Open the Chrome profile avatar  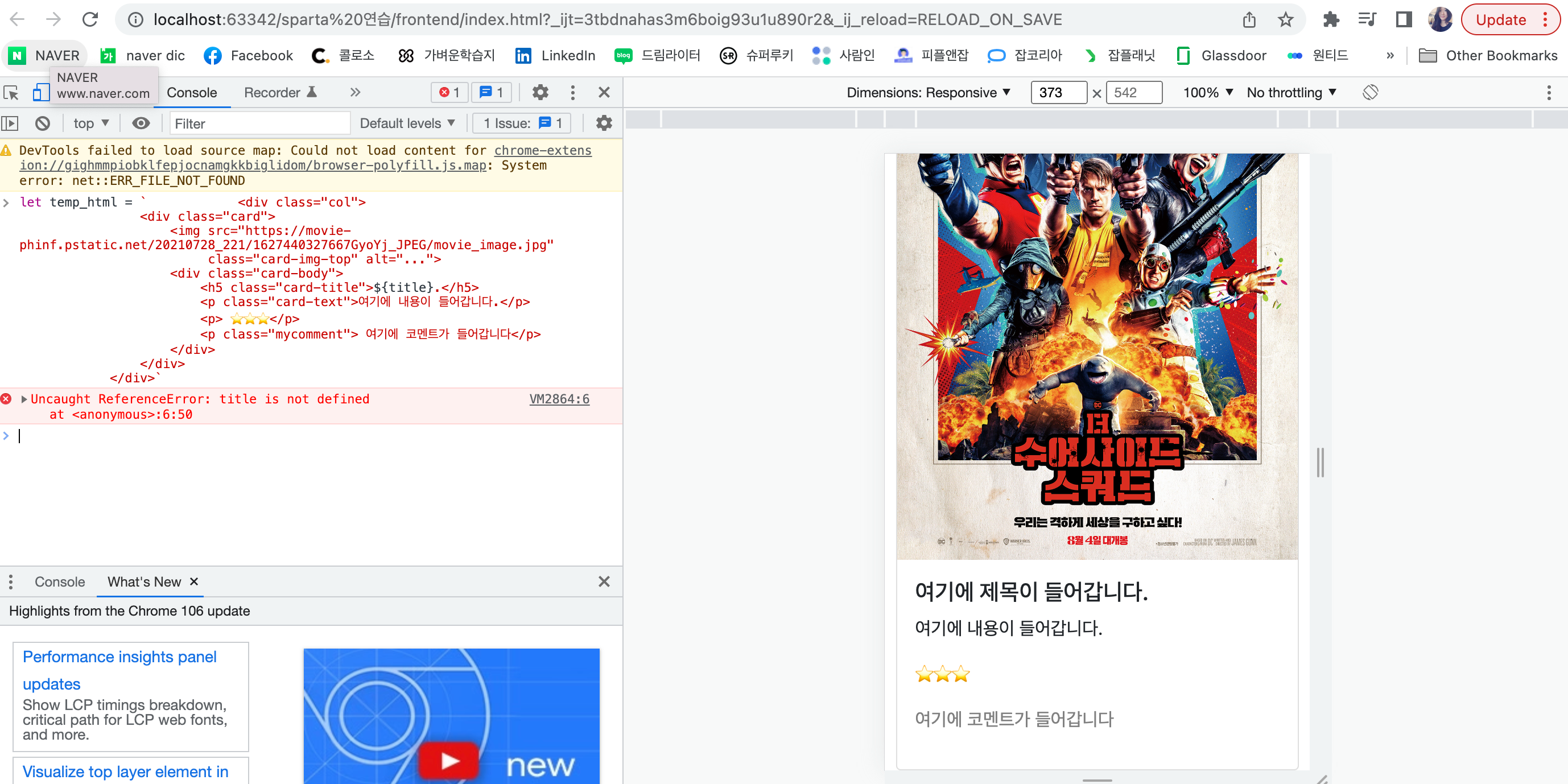click(1440, 19)
